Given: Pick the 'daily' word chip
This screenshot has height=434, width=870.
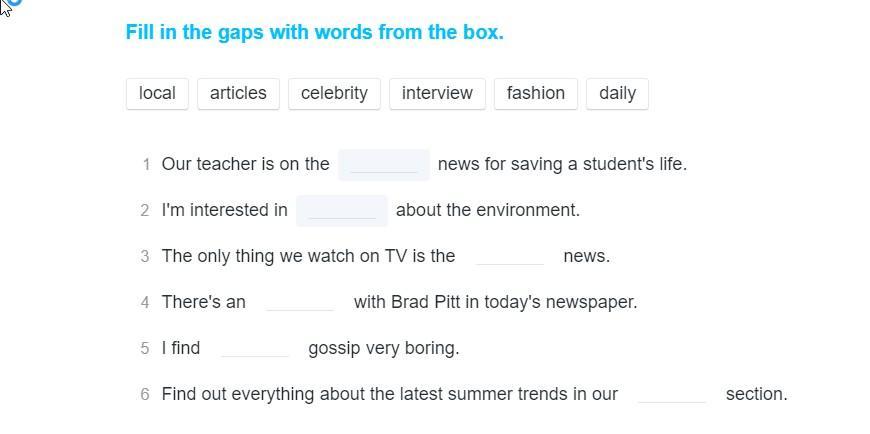Looking at the screenshot, I should coord(617,93).
